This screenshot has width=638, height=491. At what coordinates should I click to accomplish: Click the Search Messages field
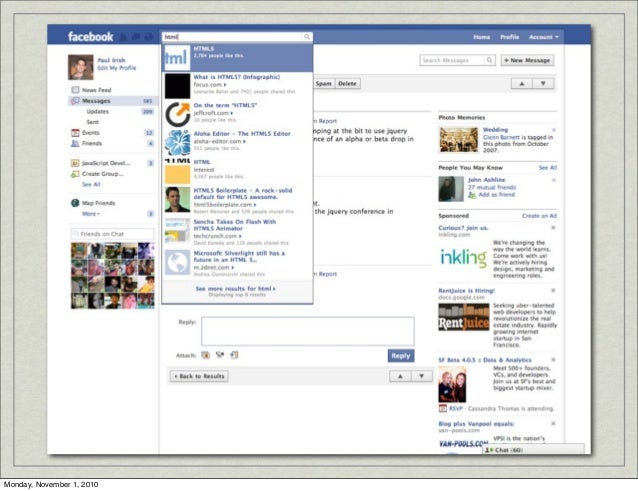pos(453,60)
